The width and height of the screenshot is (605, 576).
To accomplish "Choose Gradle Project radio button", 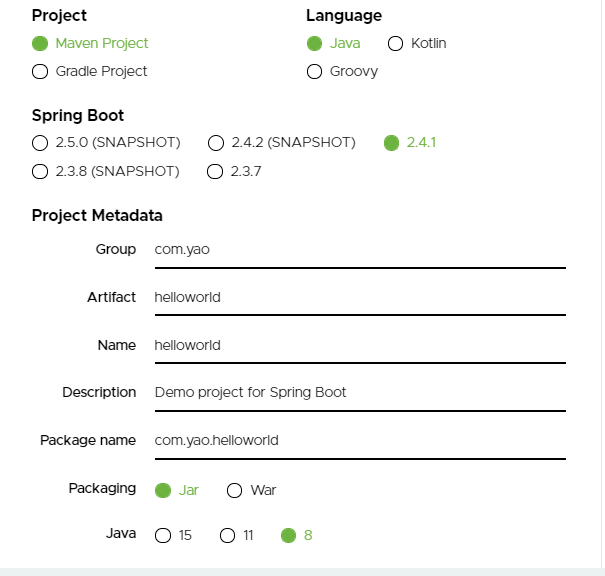I will pyautogui.click(x=40, y=72).
